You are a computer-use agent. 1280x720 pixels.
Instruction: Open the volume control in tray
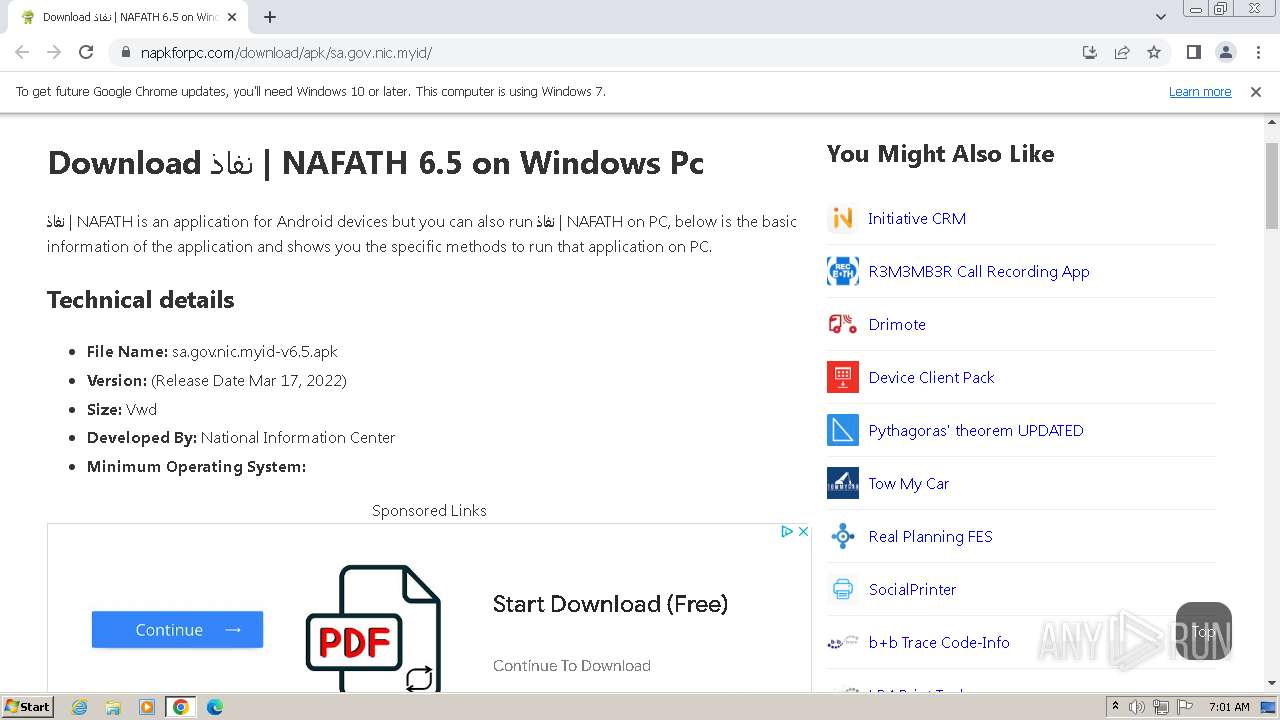(x=1137, y=707)
